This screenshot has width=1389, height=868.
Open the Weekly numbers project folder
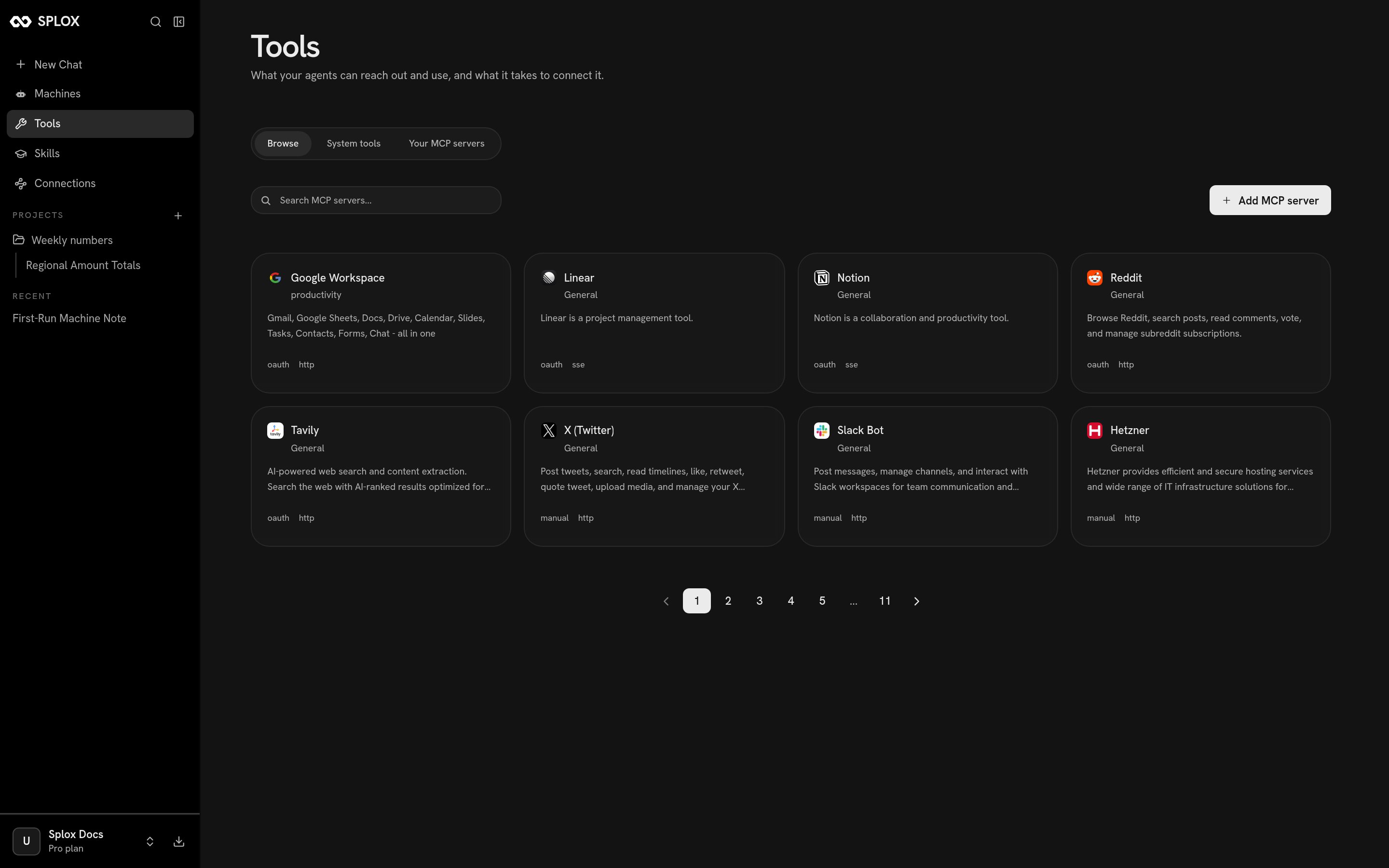[100, 240]
